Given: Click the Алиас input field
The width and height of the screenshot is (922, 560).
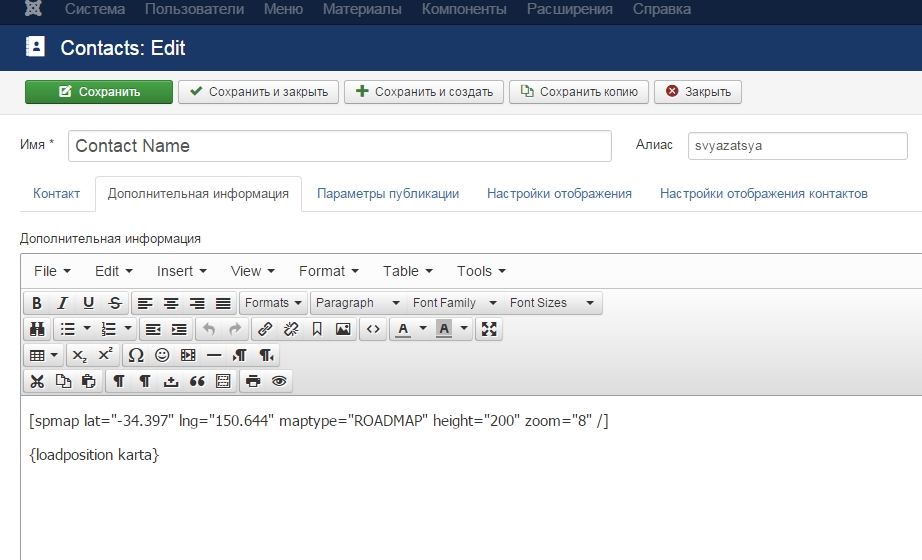Looking at the screenshot, I should click(x=797, y=146).
